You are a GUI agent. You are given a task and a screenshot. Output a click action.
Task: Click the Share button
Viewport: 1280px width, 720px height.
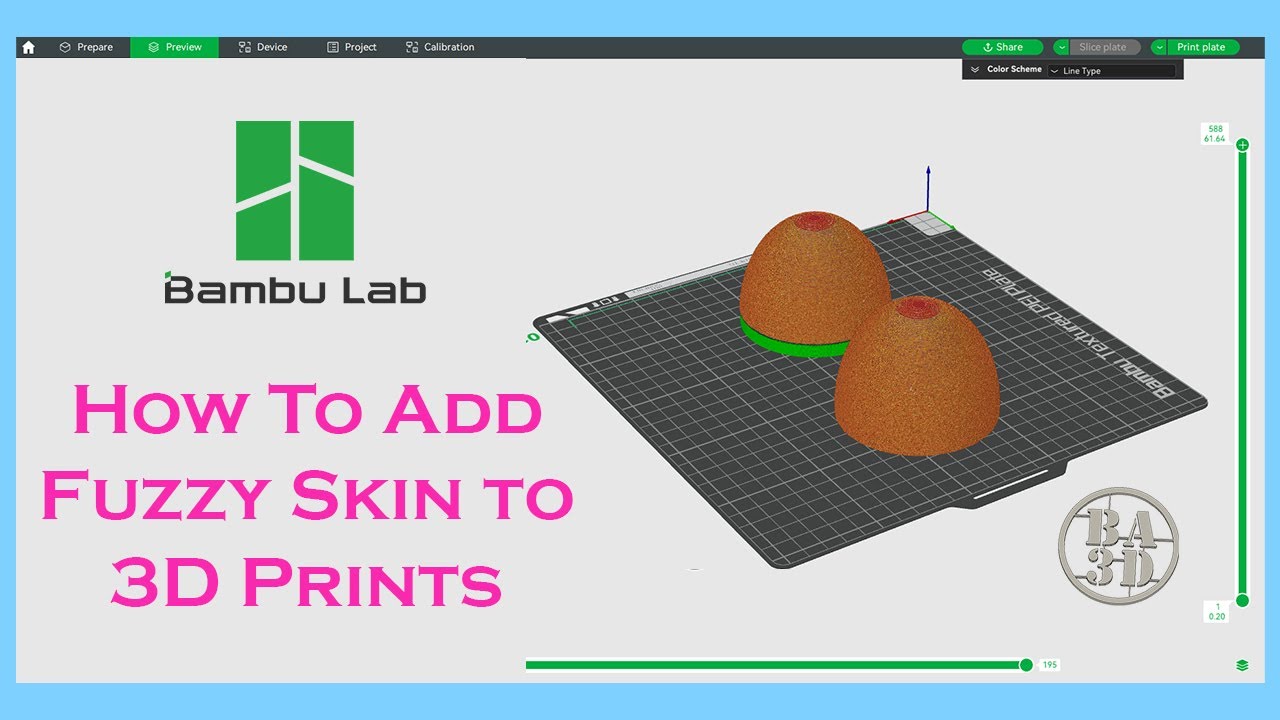click(1002, 47)
